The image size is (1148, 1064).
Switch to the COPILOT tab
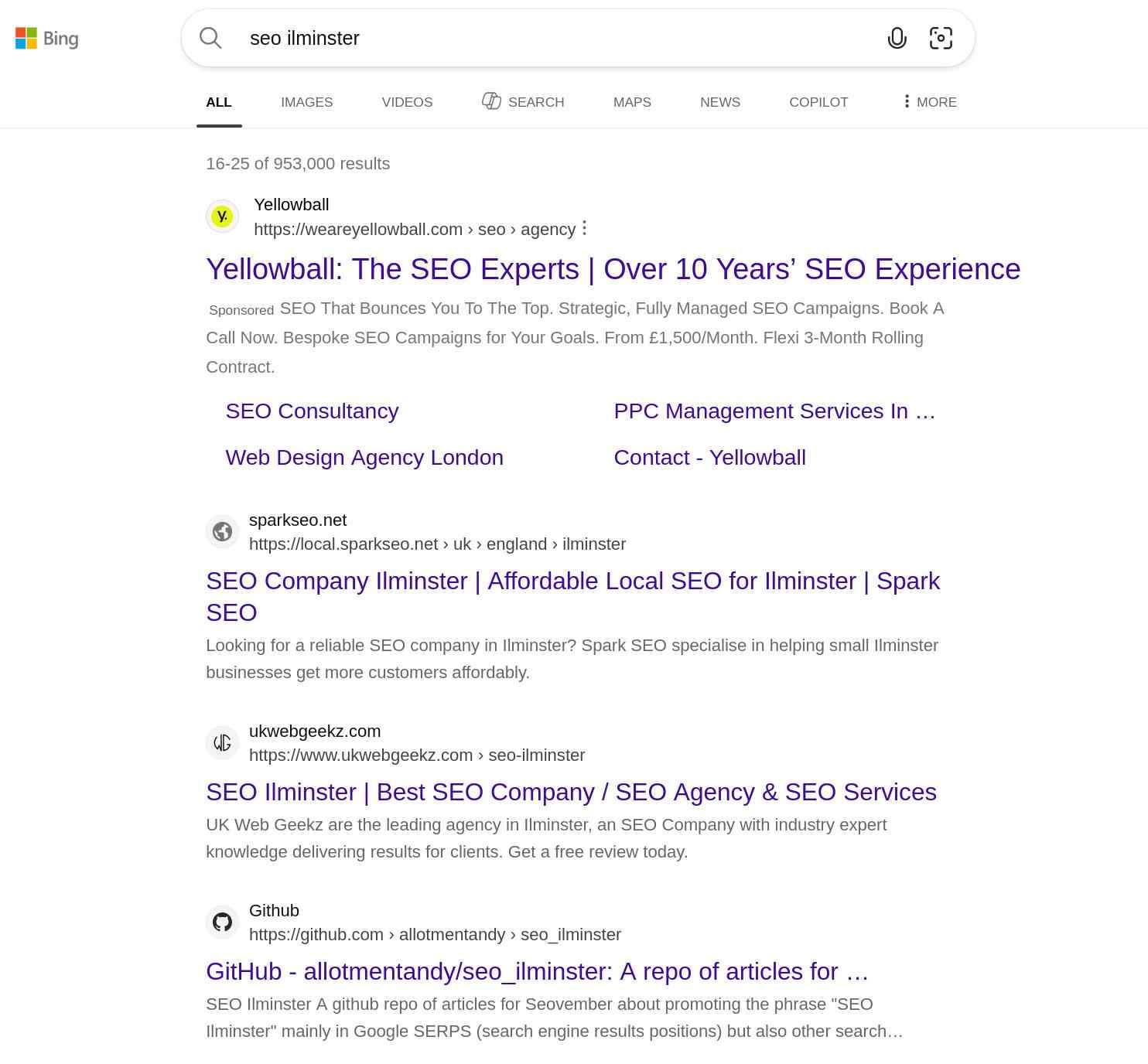click(x=818, y=101)
